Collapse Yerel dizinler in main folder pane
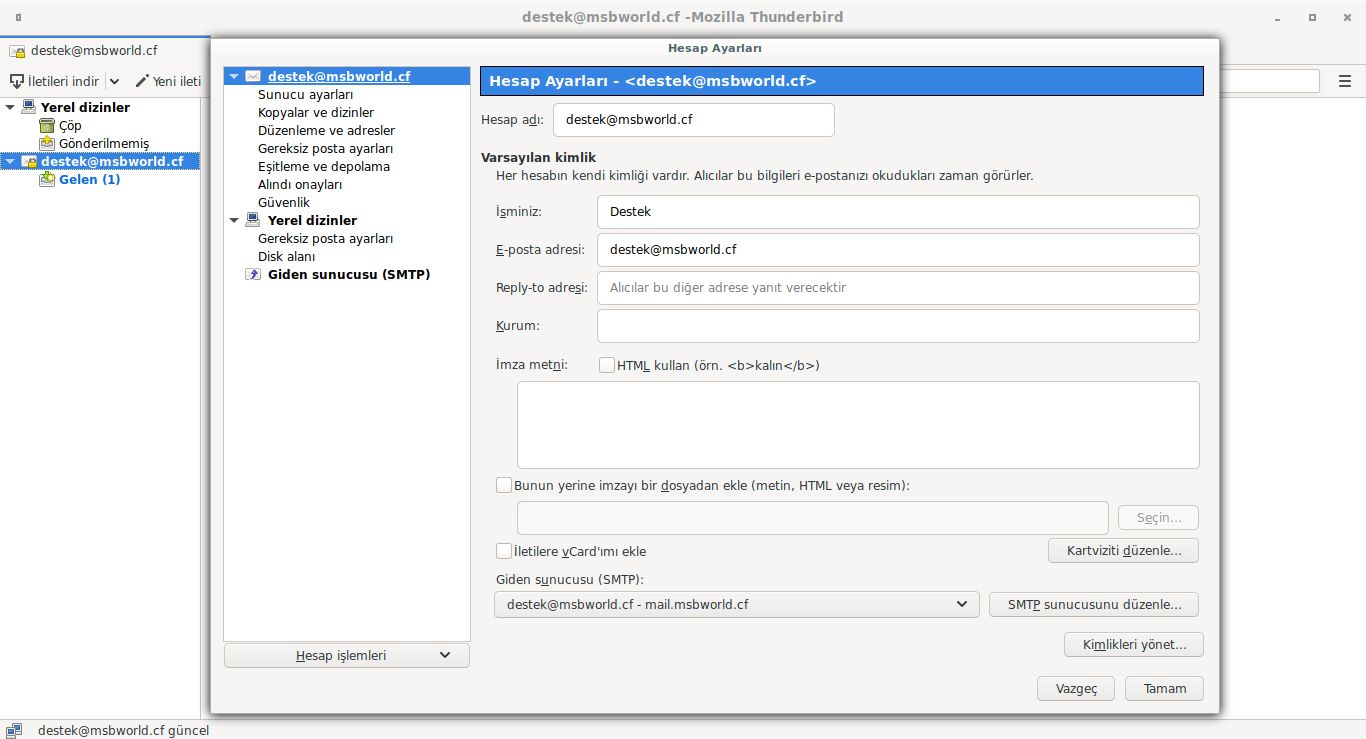1366x739 pixels. point(10,107)
